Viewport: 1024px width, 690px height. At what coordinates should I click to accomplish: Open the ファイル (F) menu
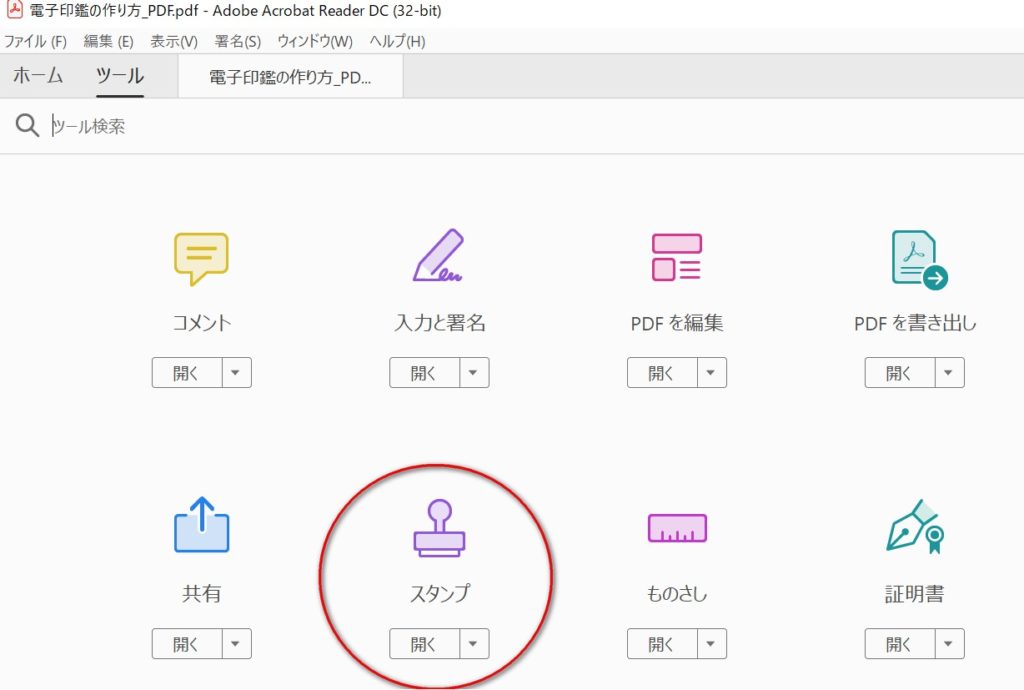click(36, 41)
